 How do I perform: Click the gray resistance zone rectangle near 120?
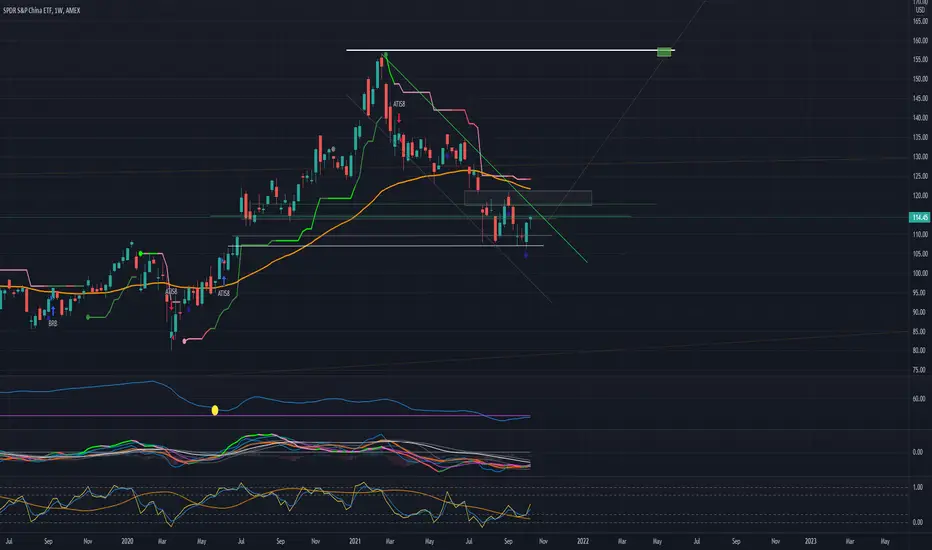(528, 198)
